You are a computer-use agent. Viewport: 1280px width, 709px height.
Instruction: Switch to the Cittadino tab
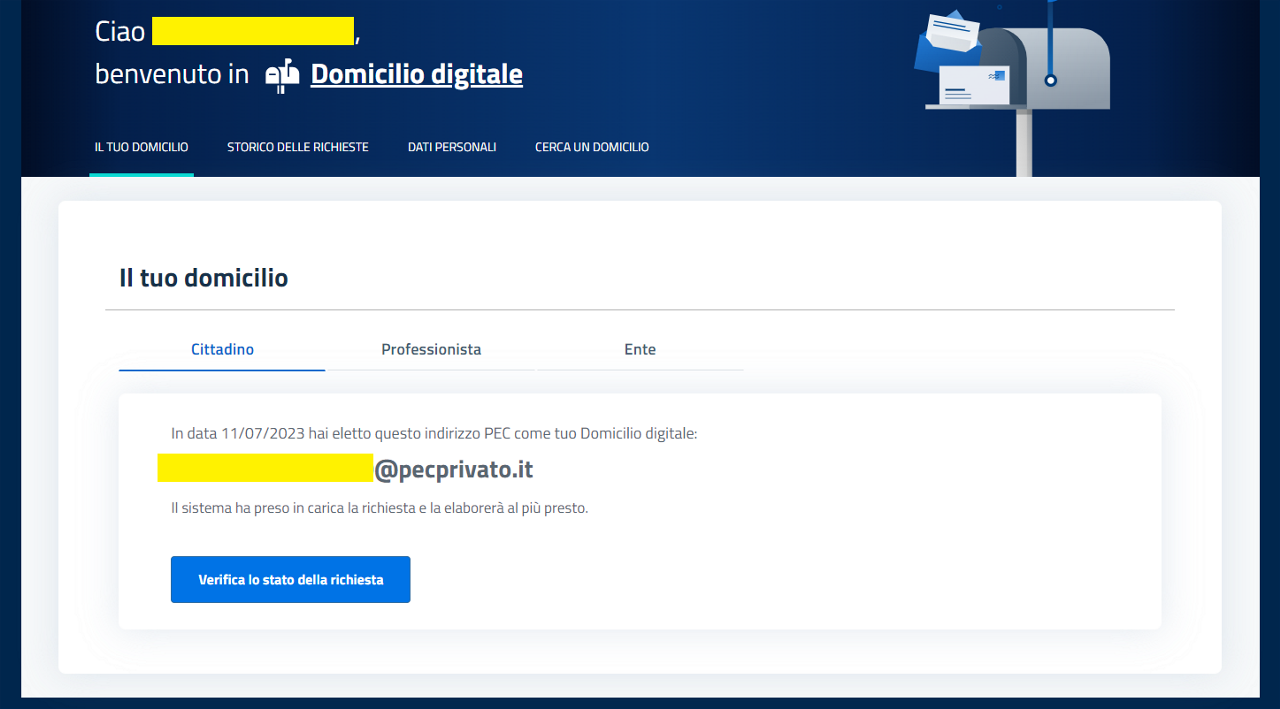(x=222, y=350)
